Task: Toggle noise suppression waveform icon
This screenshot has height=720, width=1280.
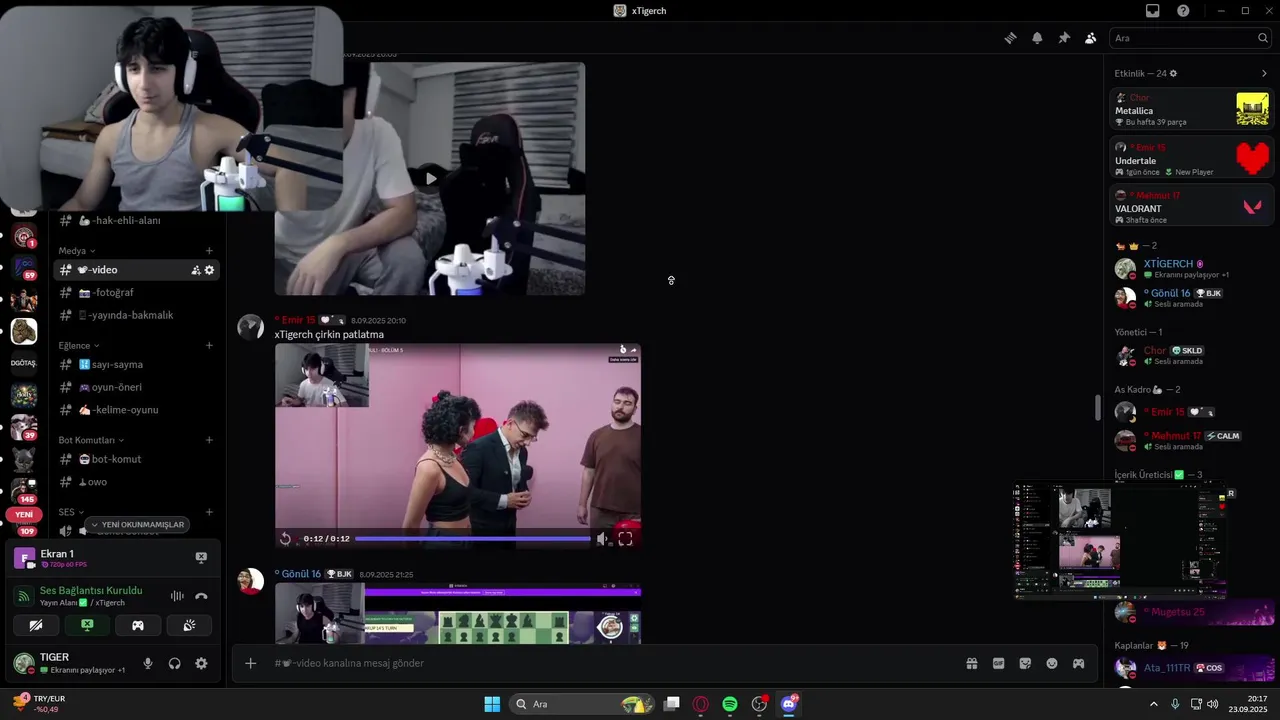Action: click(177, 596)
